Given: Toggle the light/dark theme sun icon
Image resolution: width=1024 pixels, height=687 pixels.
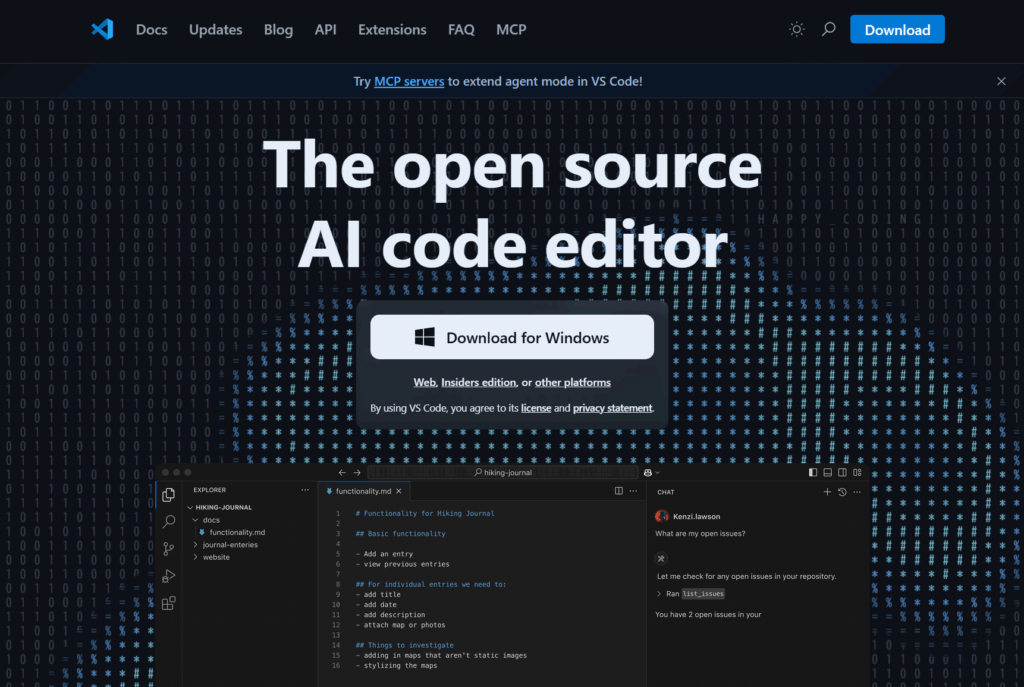Looking at the screenshot, I should 796,29.
